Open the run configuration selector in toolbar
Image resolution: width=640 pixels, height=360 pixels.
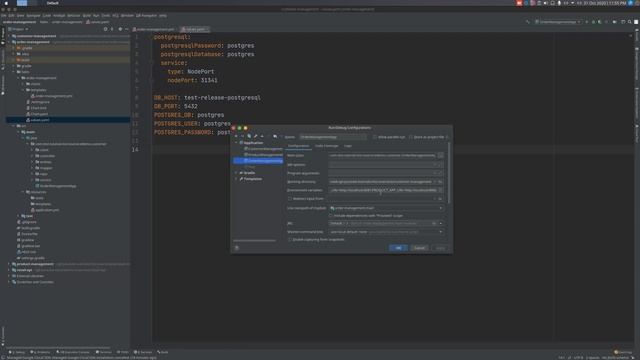coord(558,22)
